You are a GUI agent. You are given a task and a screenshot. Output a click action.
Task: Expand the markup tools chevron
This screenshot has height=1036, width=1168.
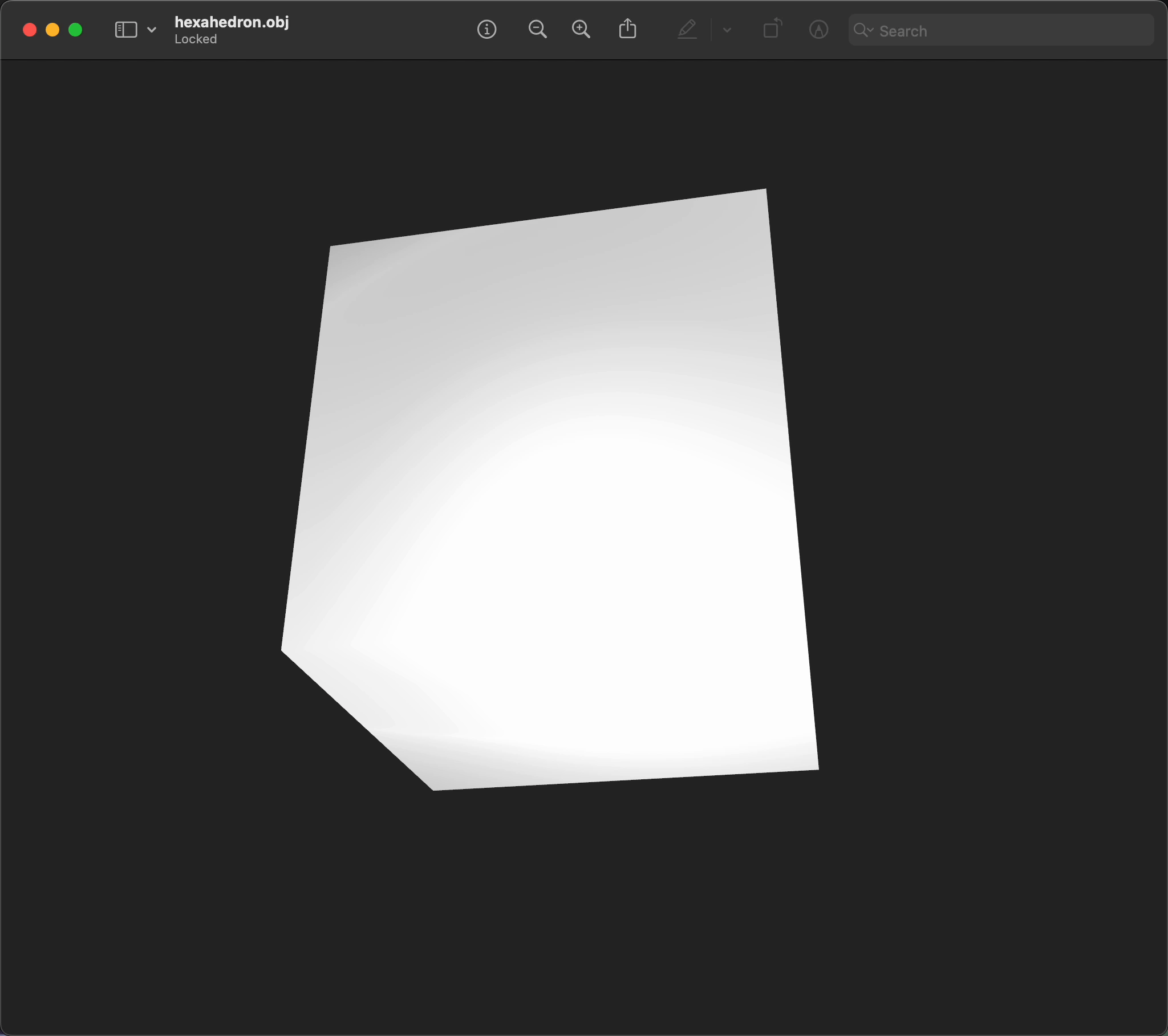(x=726, y=31)
